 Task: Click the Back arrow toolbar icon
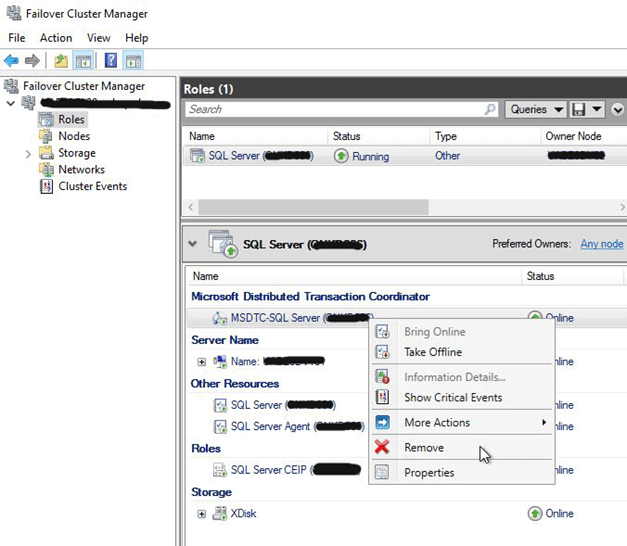(11, 61)
